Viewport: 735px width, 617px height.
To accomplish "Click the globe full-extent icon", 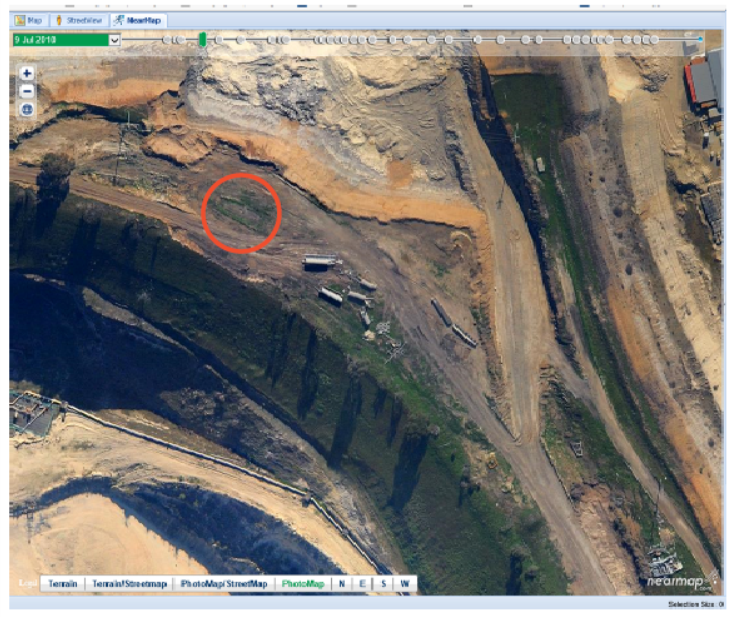I will [x=27, y=110].
